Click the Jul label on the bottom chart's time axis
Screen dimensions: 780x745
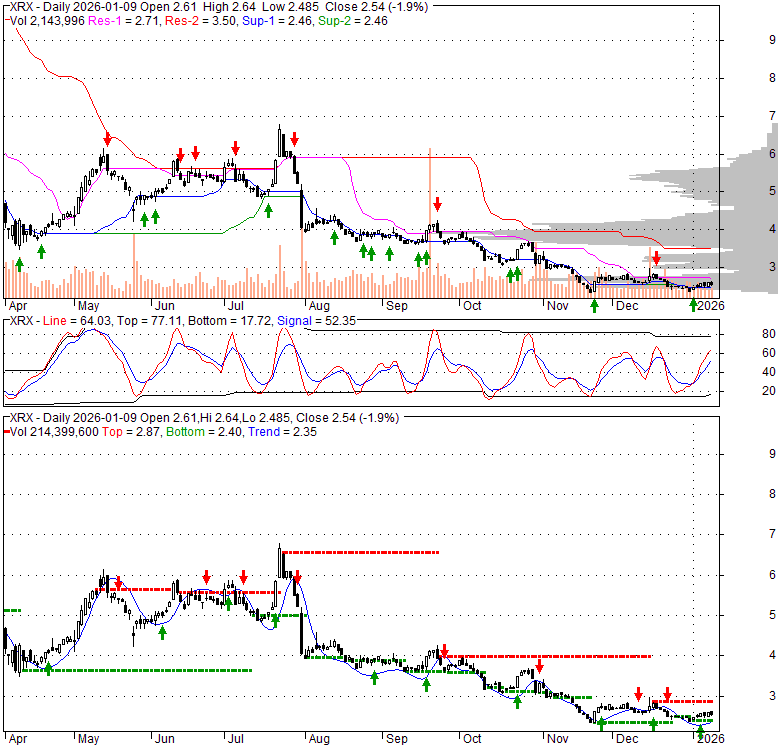[x=236, y=739]
